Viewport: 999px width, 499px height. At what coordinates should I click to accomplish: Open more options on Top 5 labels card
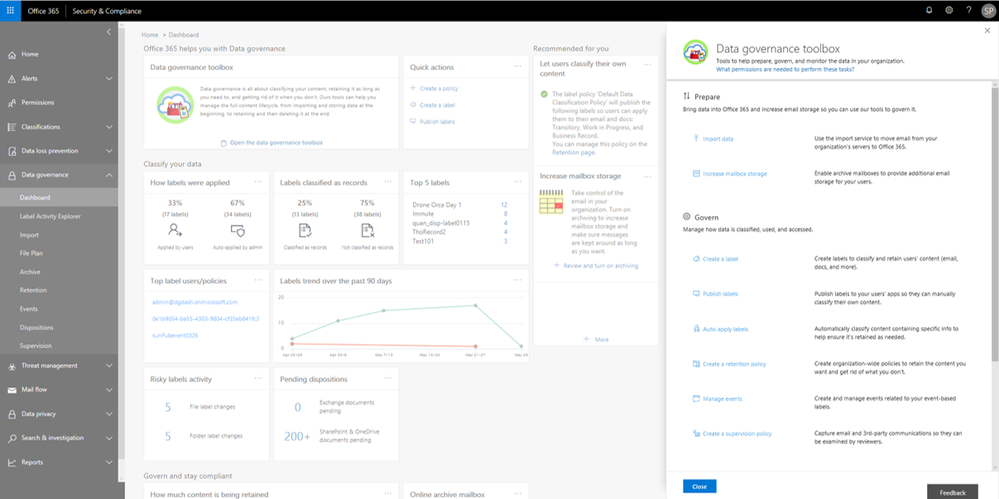coord(517,182)
